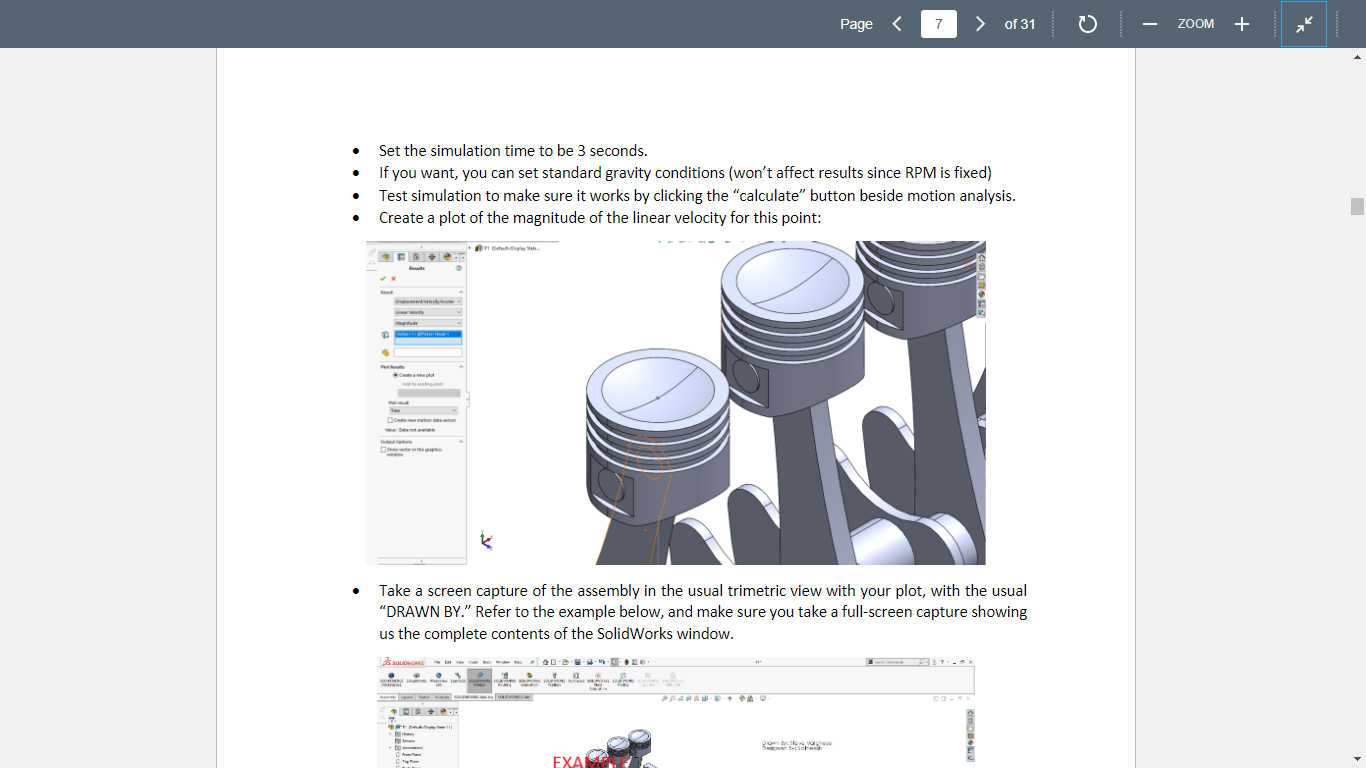Open the Magnitude dropdown
The height and width of the screenshot is (768, 1366).
(458, 323)
